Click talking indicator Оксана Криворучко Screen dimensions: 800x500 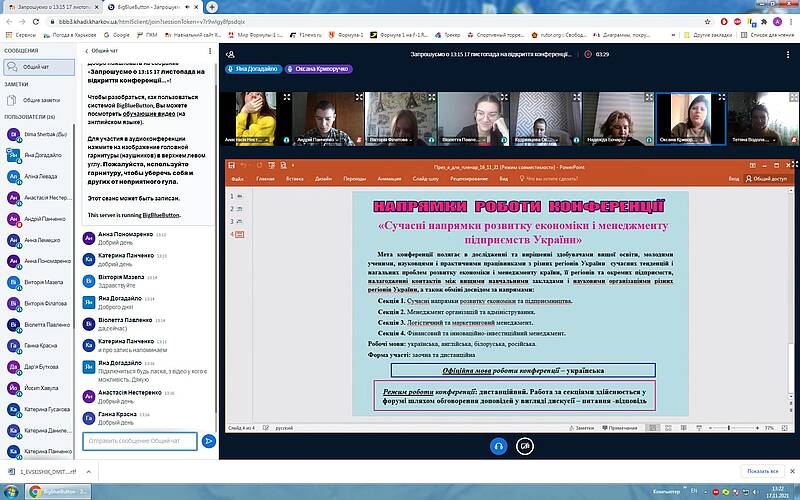(319, 69)
